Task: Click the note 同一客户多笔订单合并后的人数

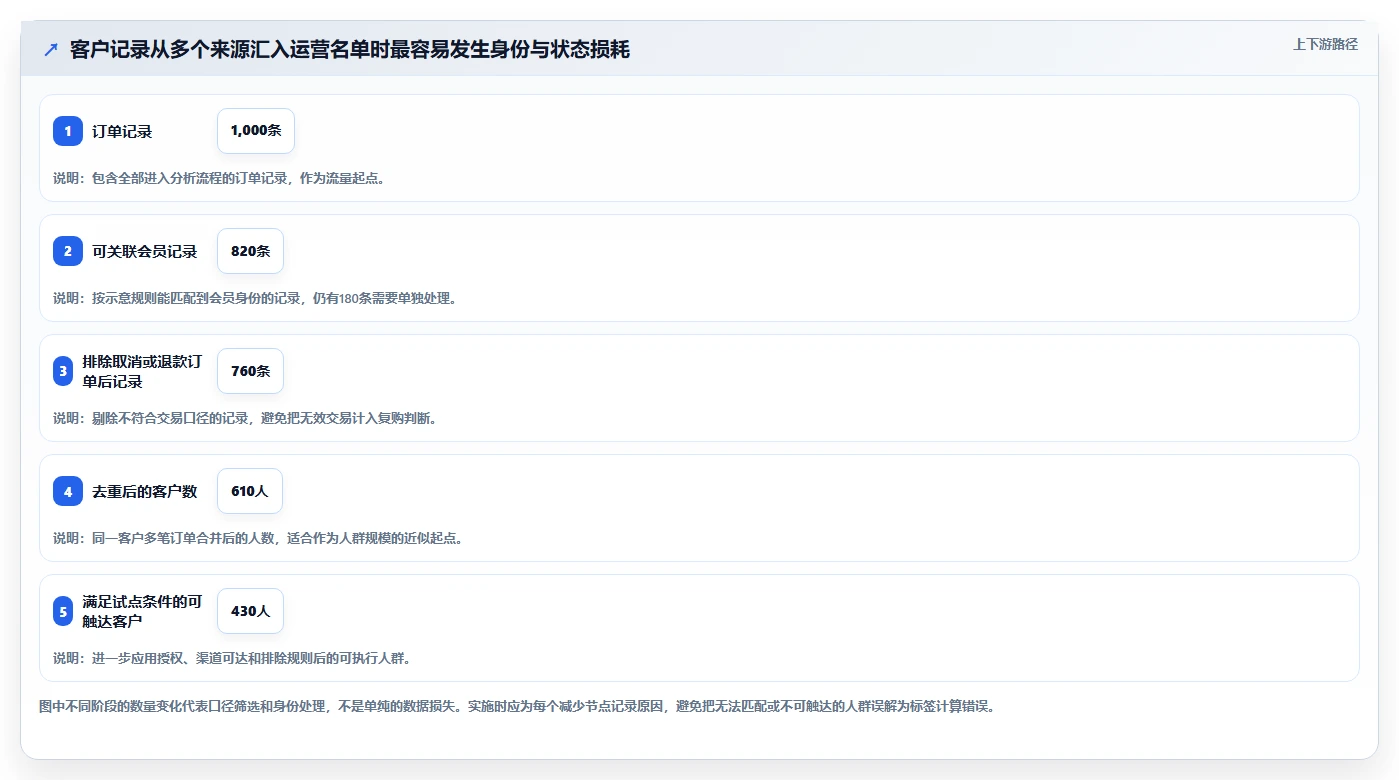Action: pos(258,538)
